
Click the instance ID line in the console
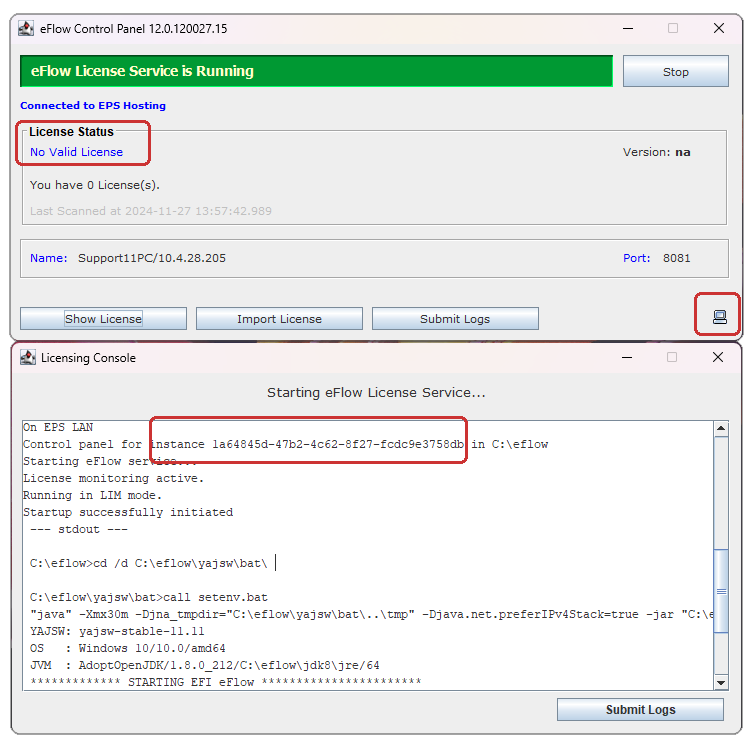click(x=286, y=444)
